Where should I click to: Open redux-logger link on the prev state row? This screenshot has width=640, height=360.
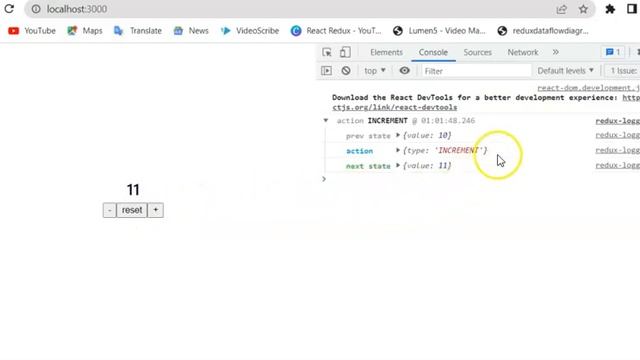[x=618, y=135]
